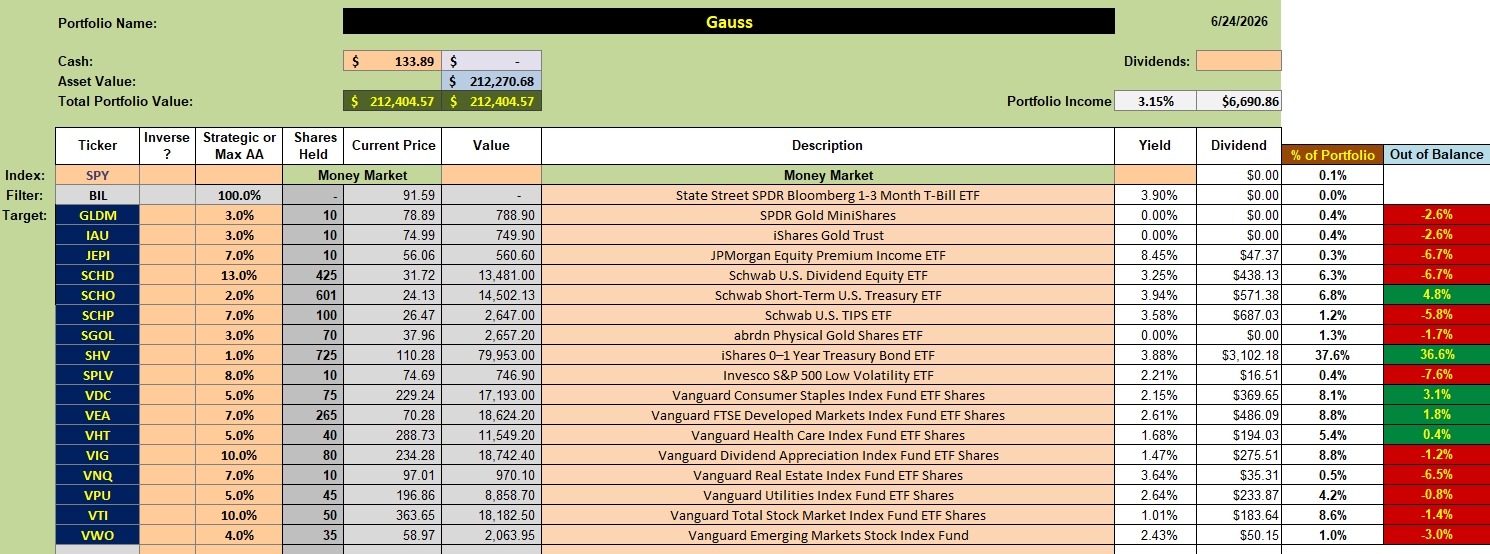Image resolution: width=1490 pixels, height=554 pixels.
Task: Select SHV dividend $3,102.18
Action: (x=1239, y=355)
